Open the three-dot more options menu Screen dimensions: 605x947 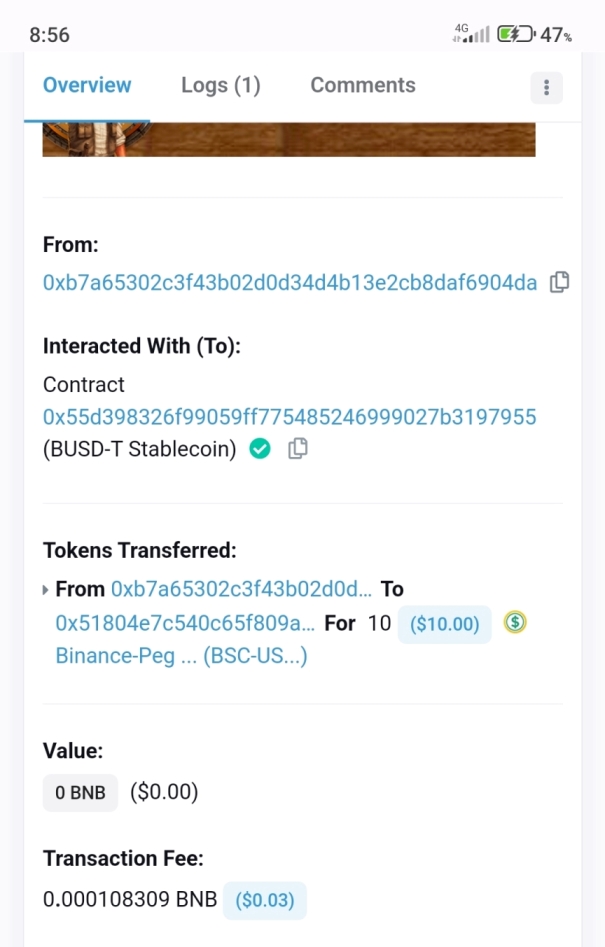click(546, 87)
